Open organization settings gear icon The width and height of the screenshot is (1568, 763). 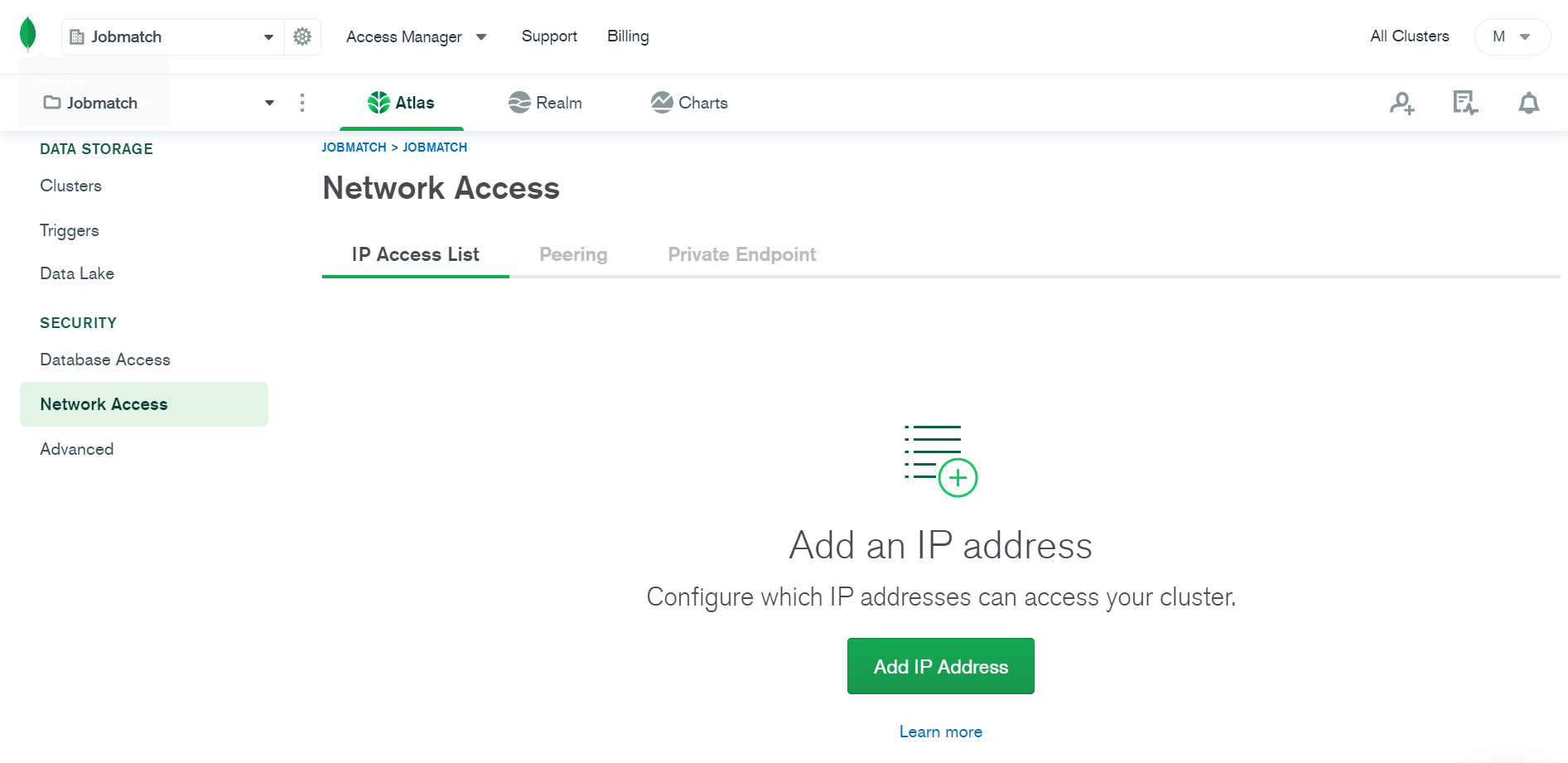click(302, 36)
